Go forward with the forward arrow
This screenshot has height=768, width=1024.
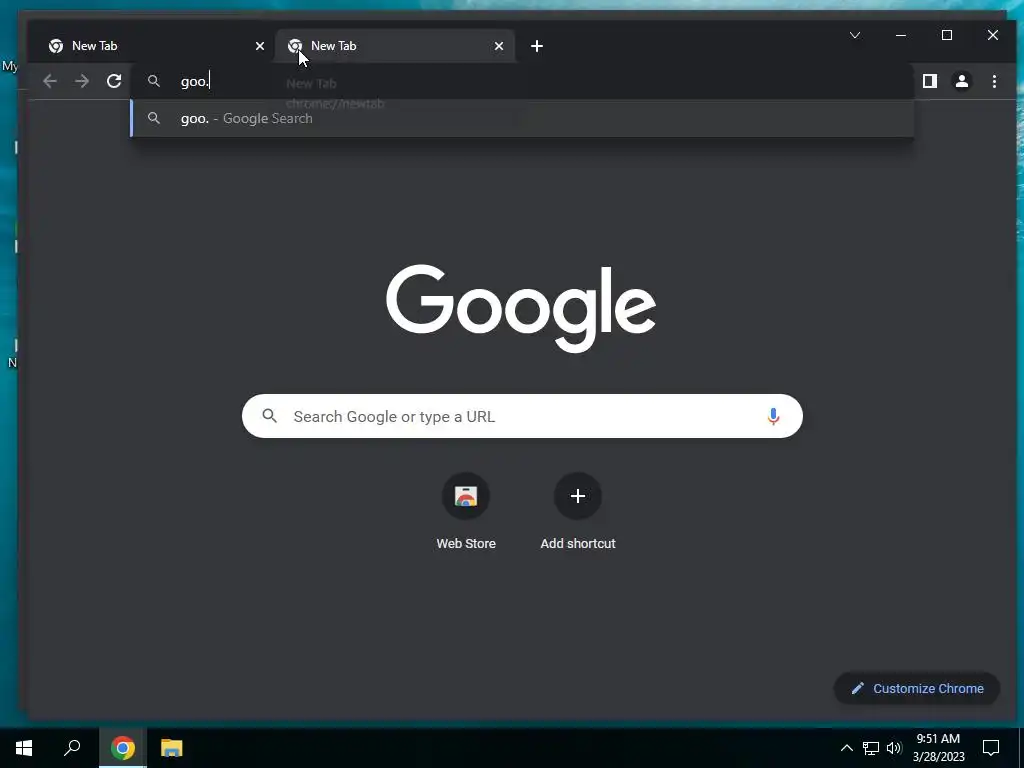(x=82, y=81)
